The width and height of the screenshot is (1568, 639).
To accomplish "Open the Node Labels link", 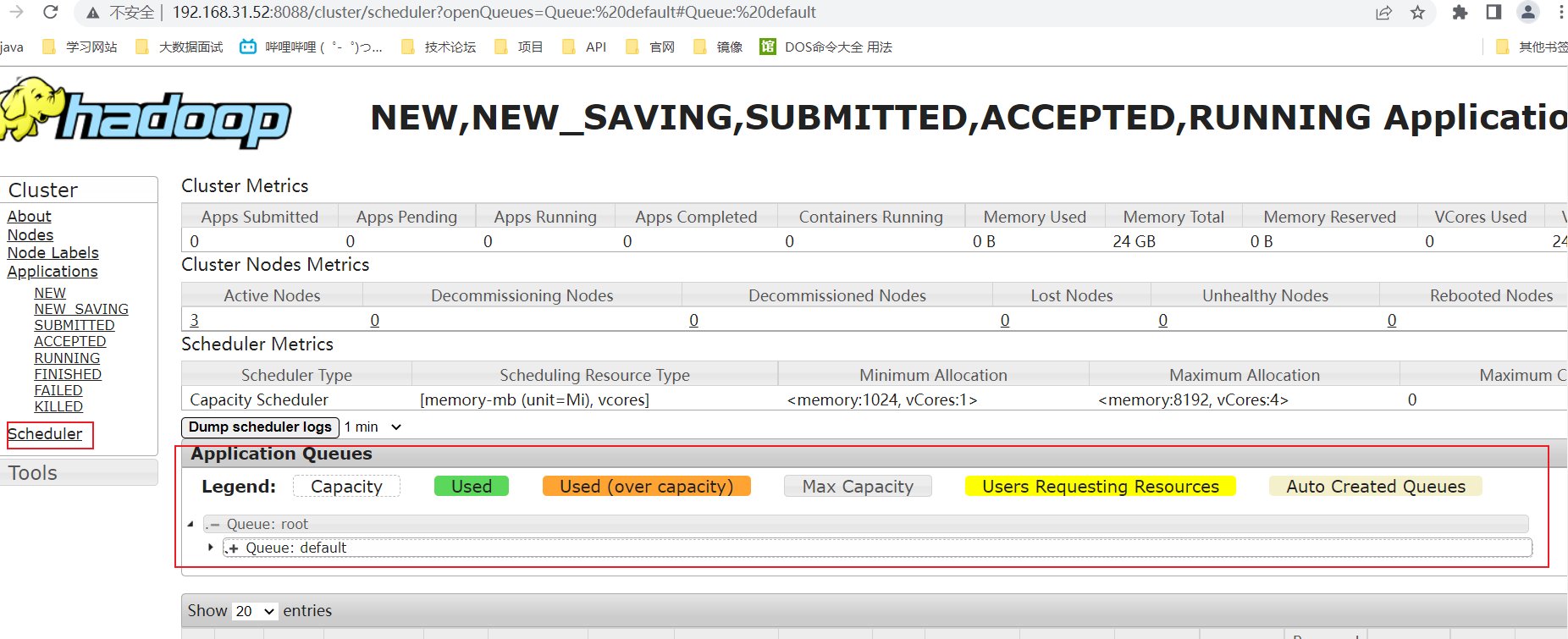I will 53,253.
